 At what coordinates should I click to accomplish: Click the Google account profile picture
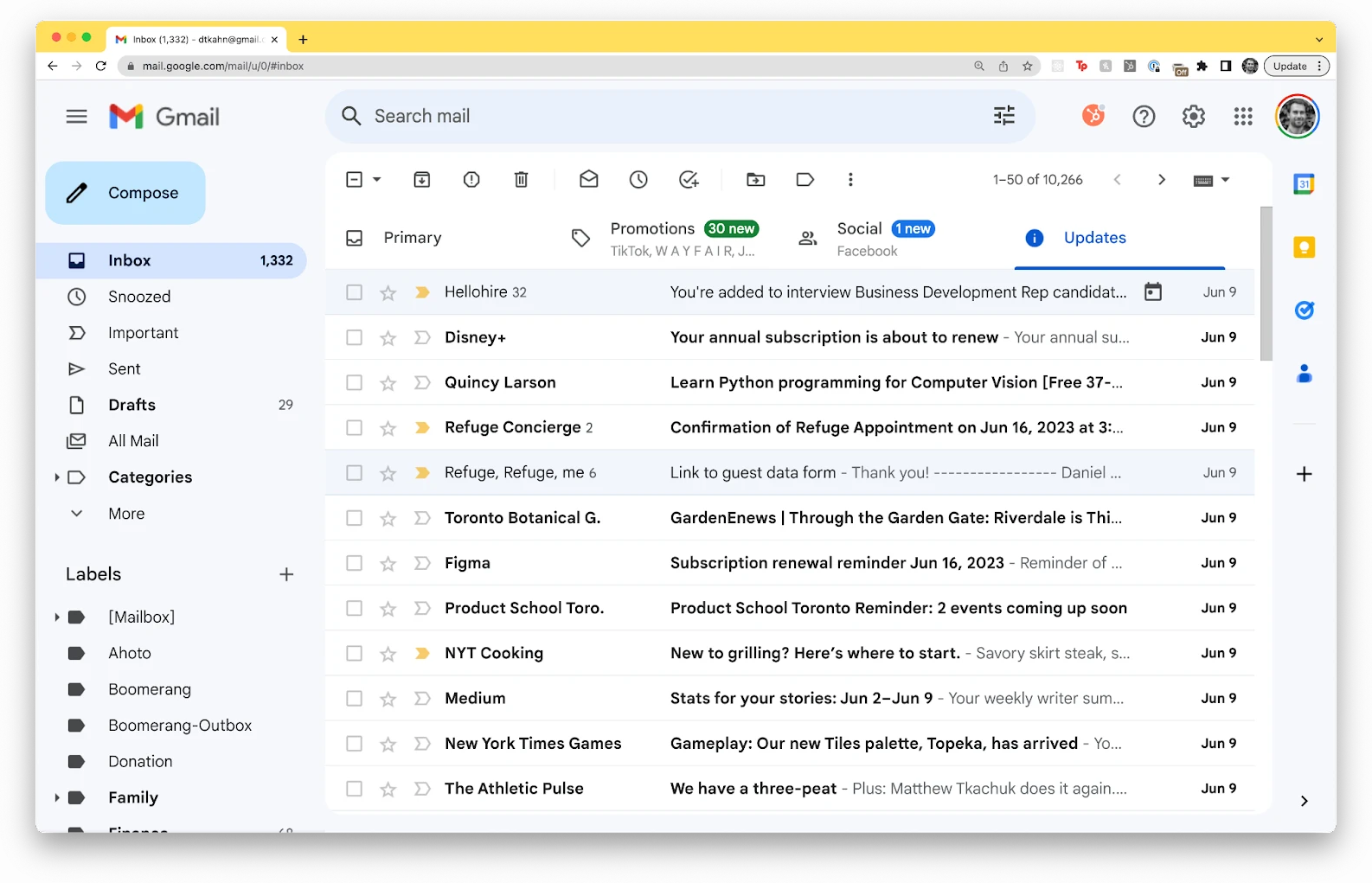(x=1297, y=116)
